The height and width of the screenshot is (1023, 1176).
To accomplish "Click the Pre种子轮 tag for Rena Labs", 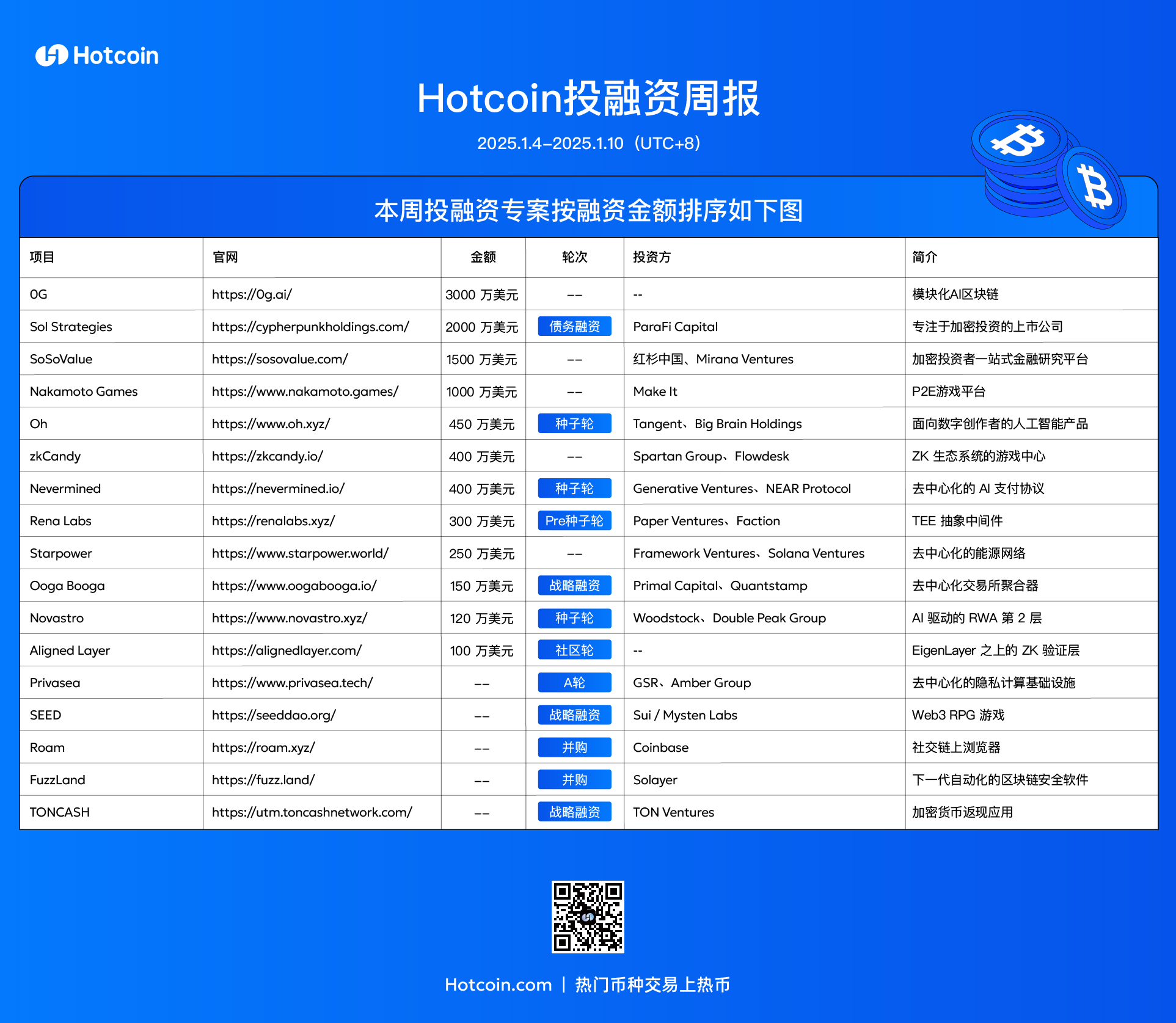I will click(x=574, y=521).
